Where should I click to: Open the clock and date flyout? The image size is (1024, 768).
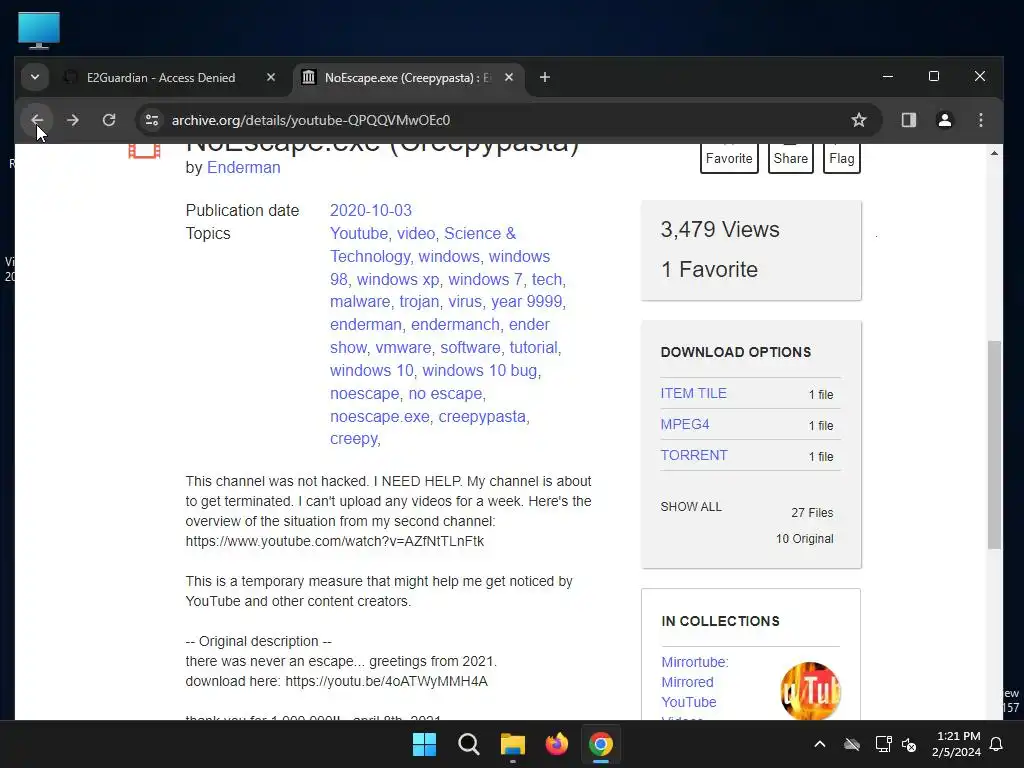point(956,744)
